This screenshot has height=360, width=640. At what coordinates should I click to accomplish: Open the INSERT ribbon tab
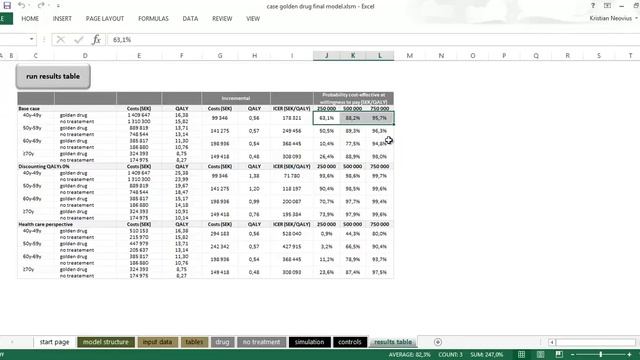tap(62, 19)
